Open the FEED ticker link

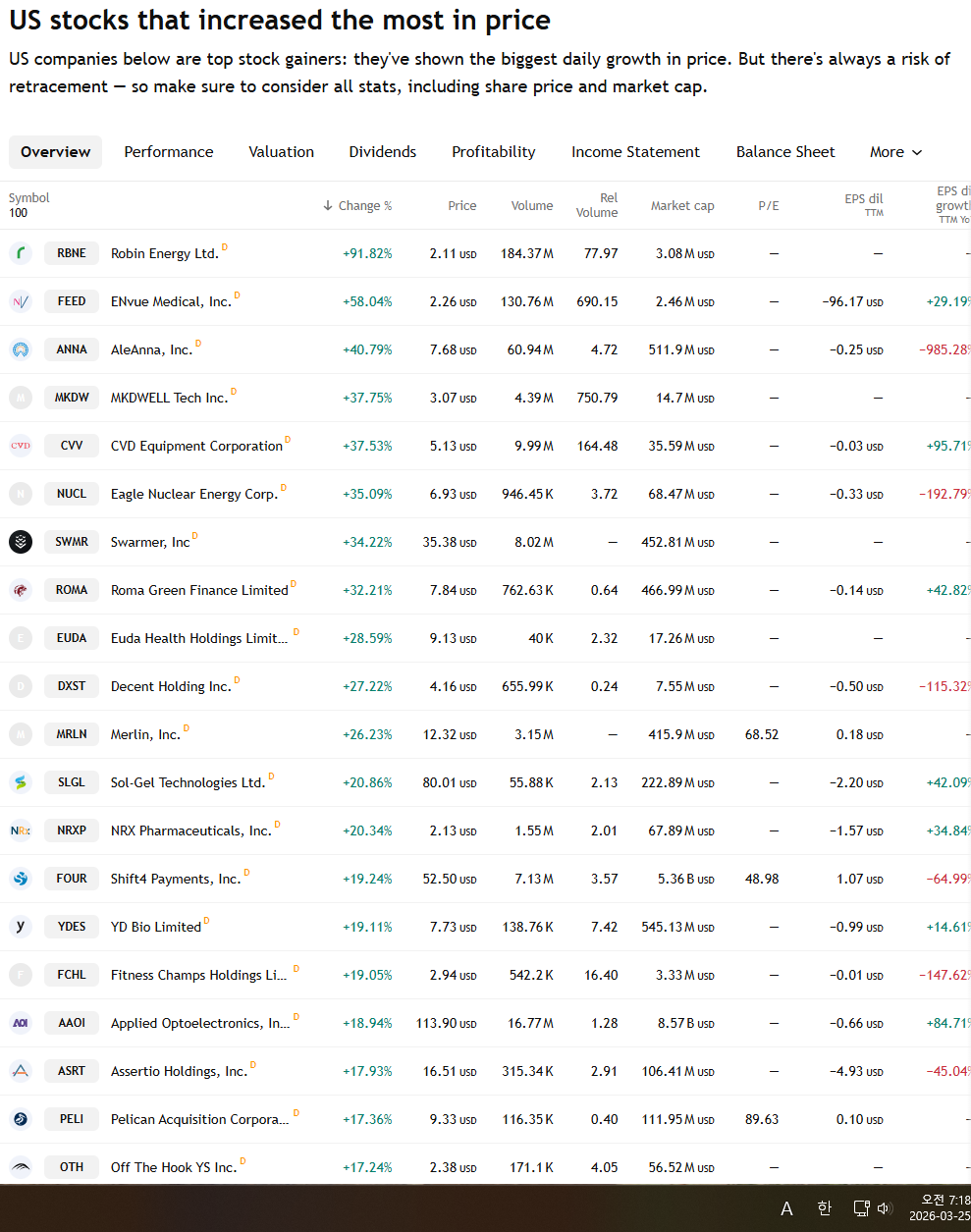pos(72,301)
